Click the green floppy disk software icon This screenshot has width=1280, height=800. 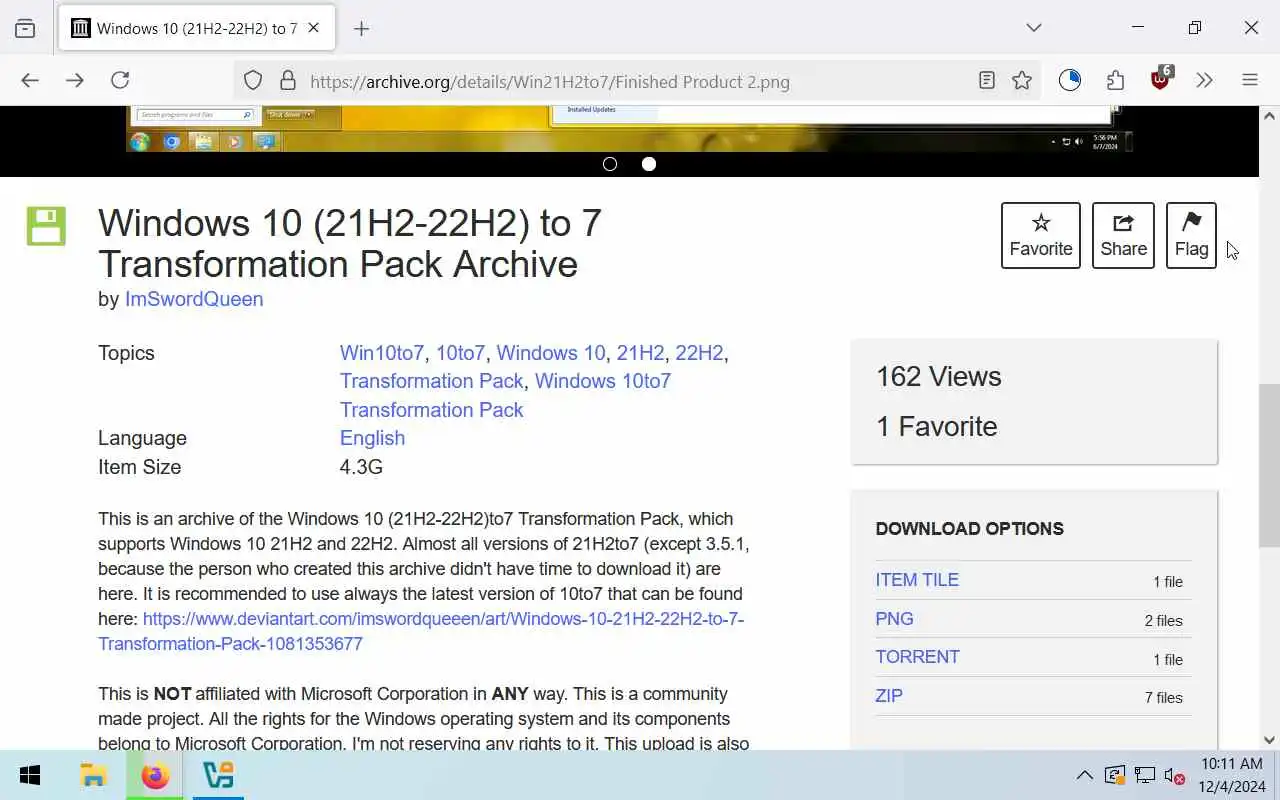pos(46,226)
